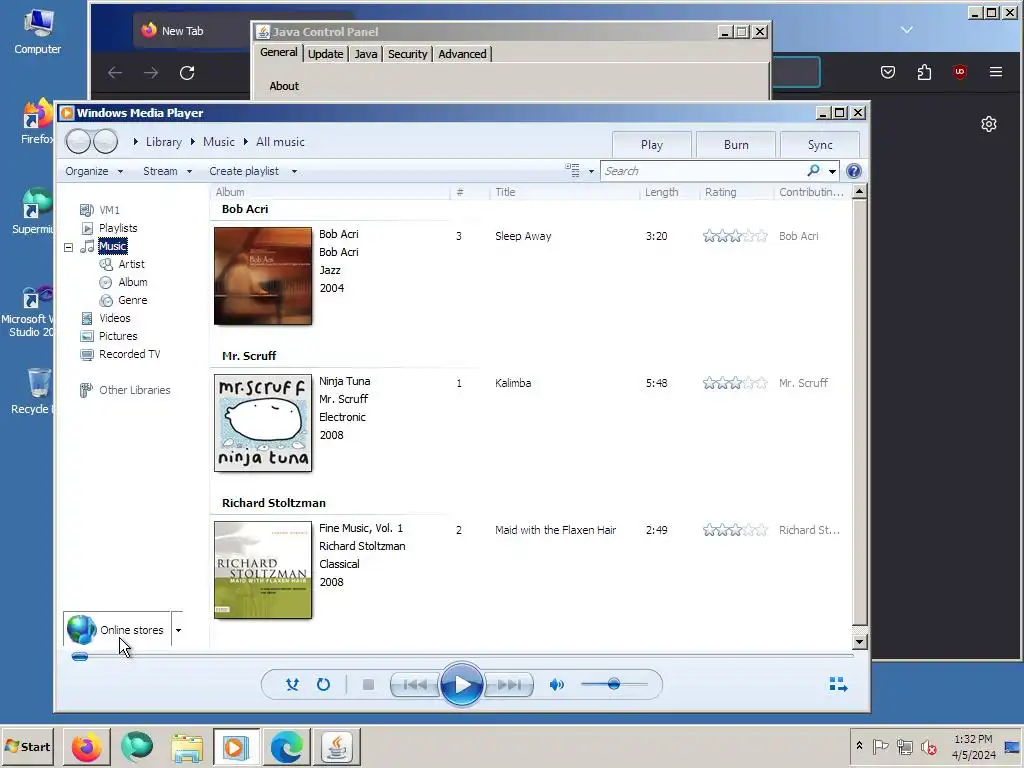Click the search magnifier icon
The width and height of the screenshot is (1024, 768).
[814, 170]
